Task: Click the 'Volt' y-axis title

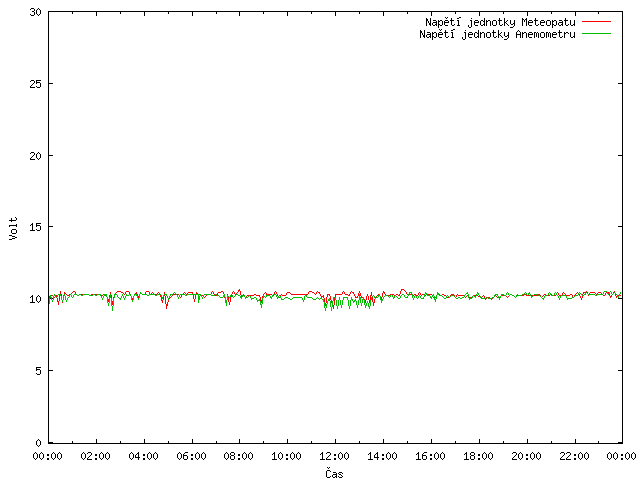Action: click(13, 228)
